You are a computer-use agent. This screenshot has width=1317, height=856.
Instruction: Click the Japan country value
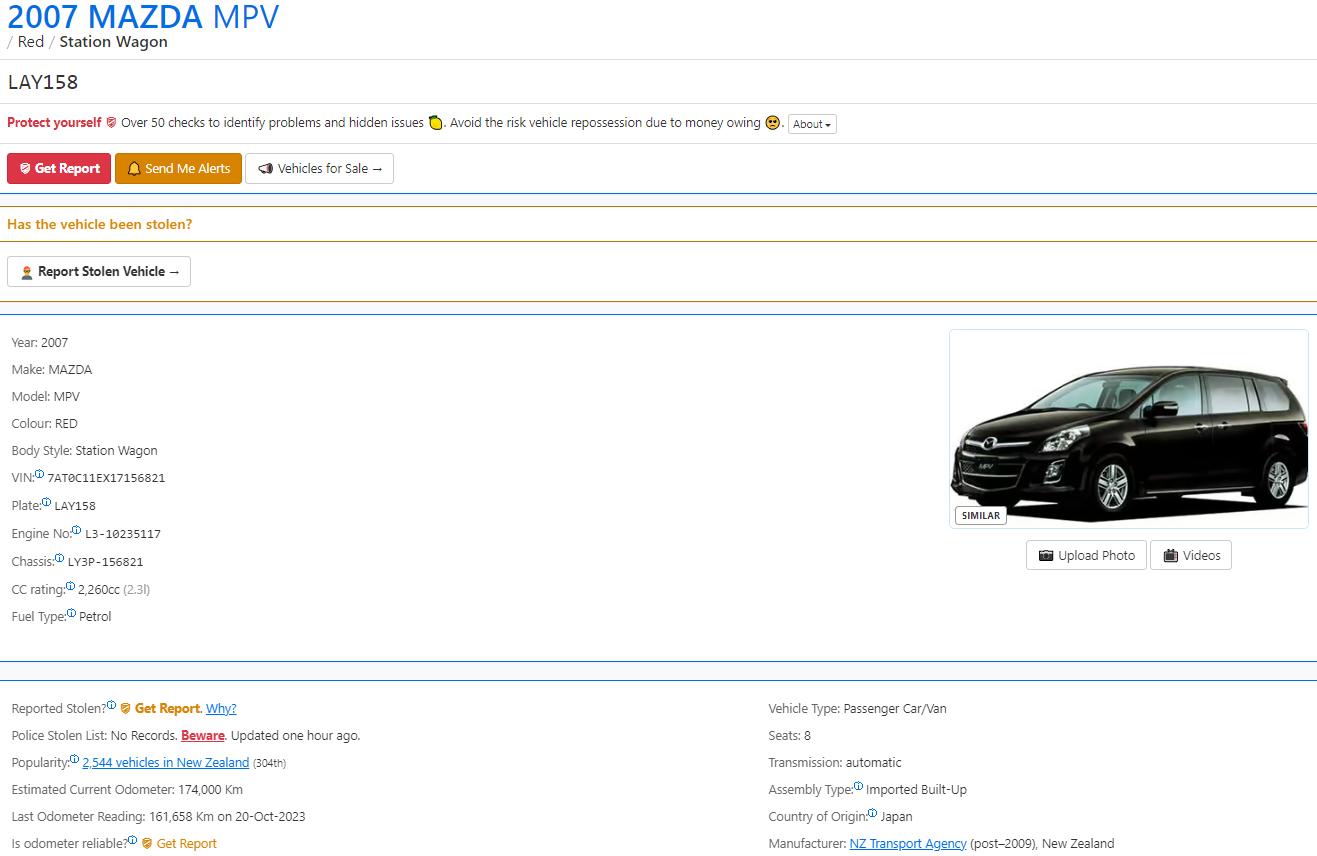click(896, 816)
